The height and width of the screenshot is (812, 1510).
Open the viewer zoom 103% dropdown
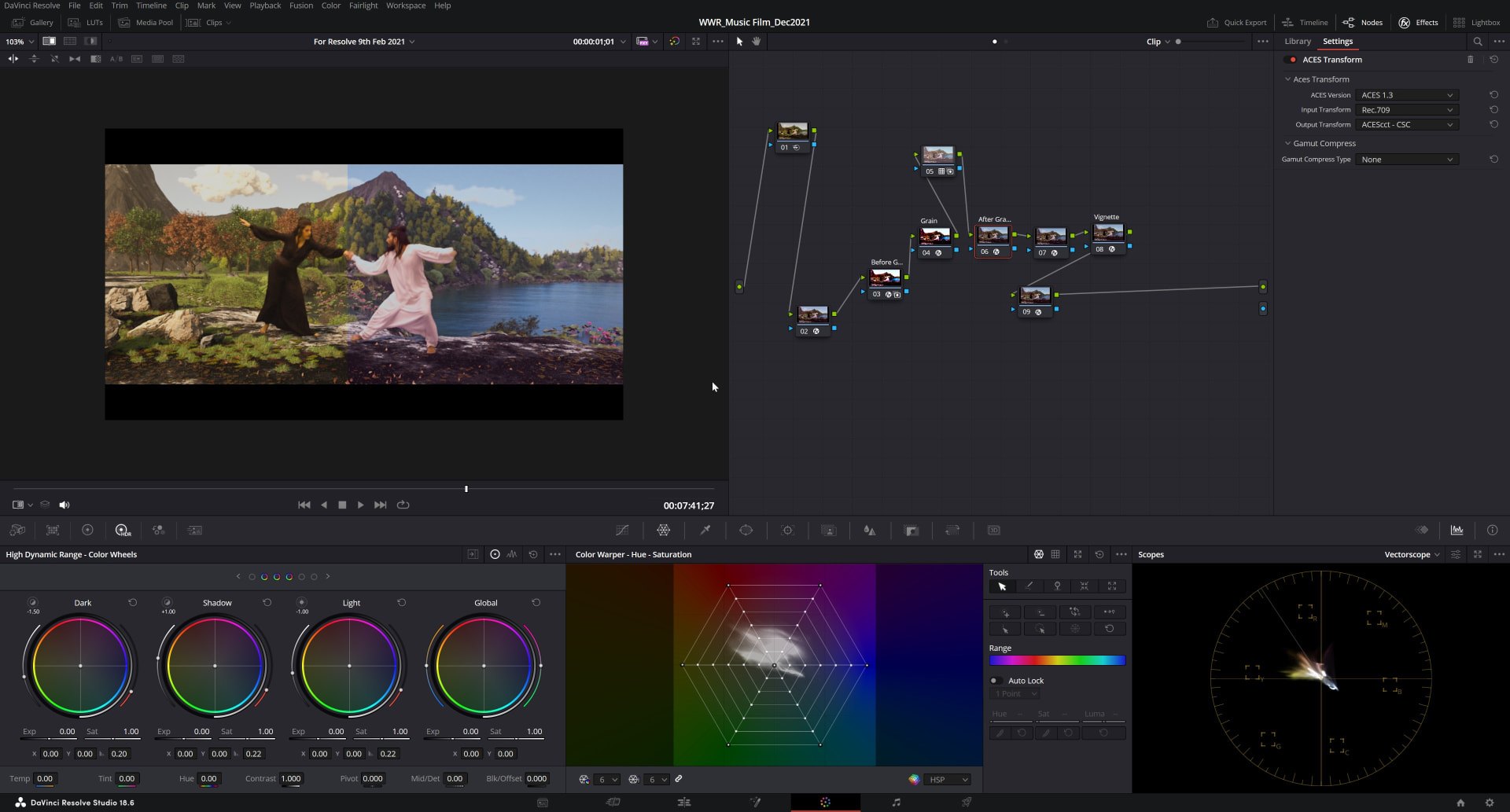coord(20,42)
